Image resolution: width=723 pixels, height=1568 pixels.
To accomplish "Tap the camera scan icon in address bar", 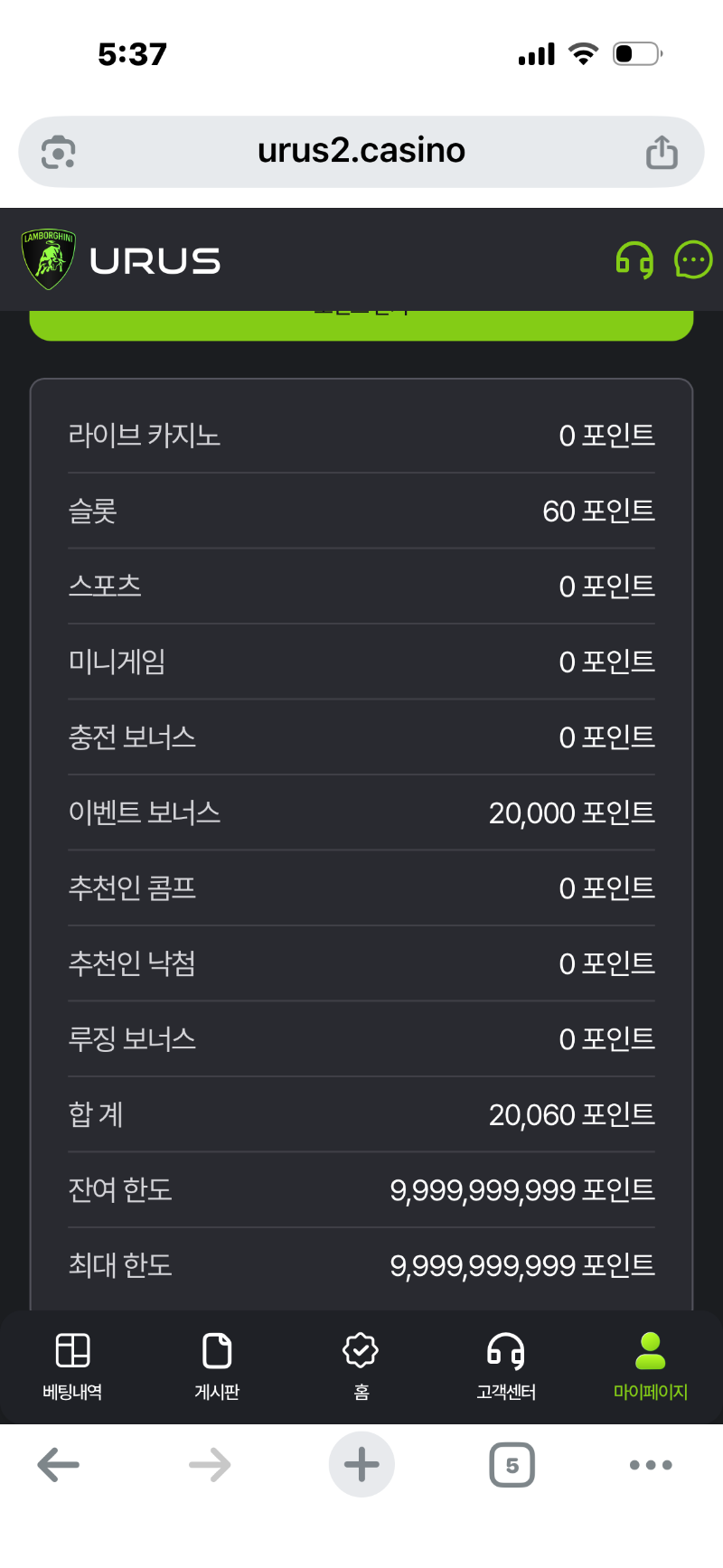I will [59, 152].
